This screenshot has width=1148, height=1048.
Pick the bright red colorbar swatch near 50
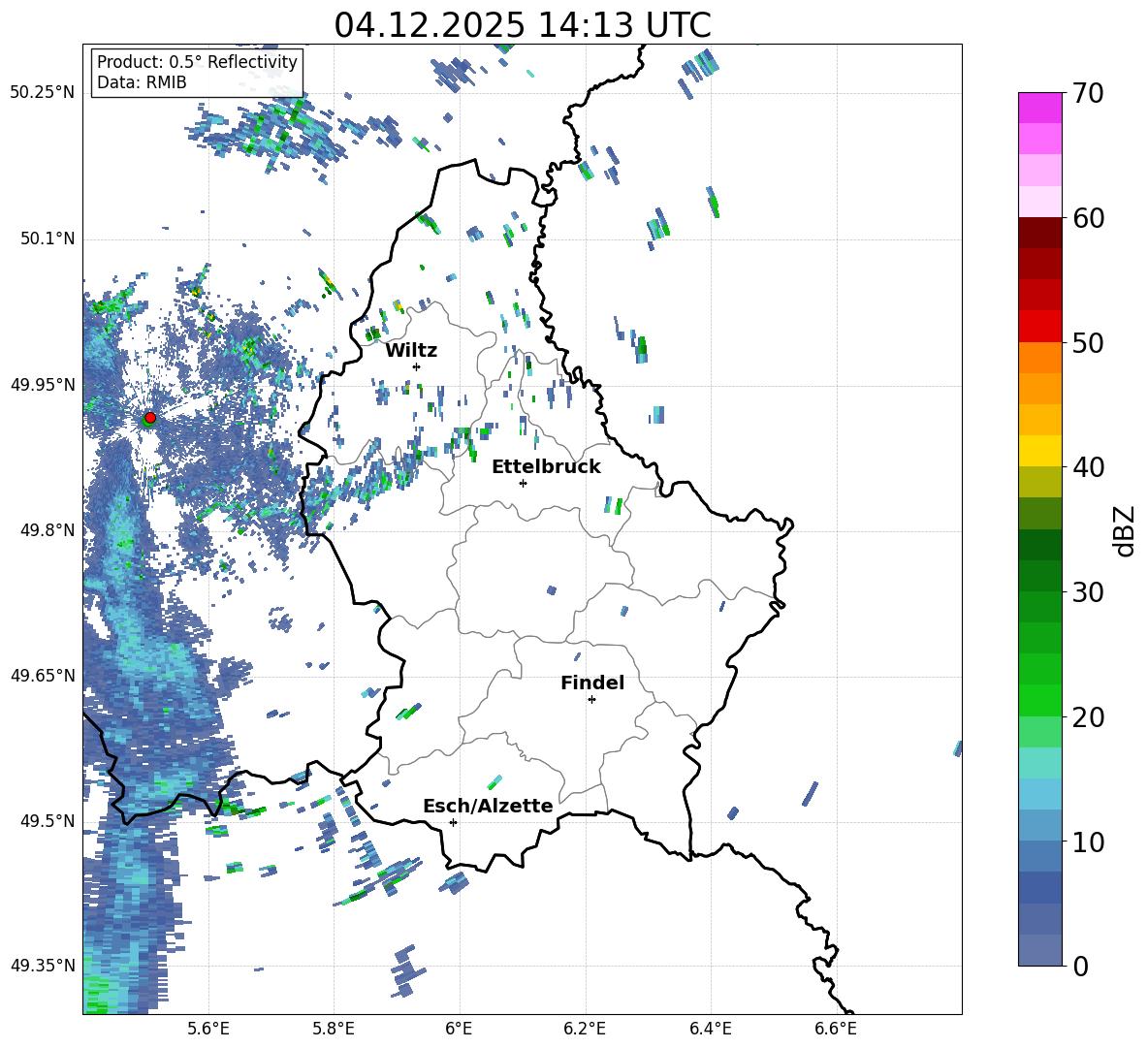[1039, 327]
